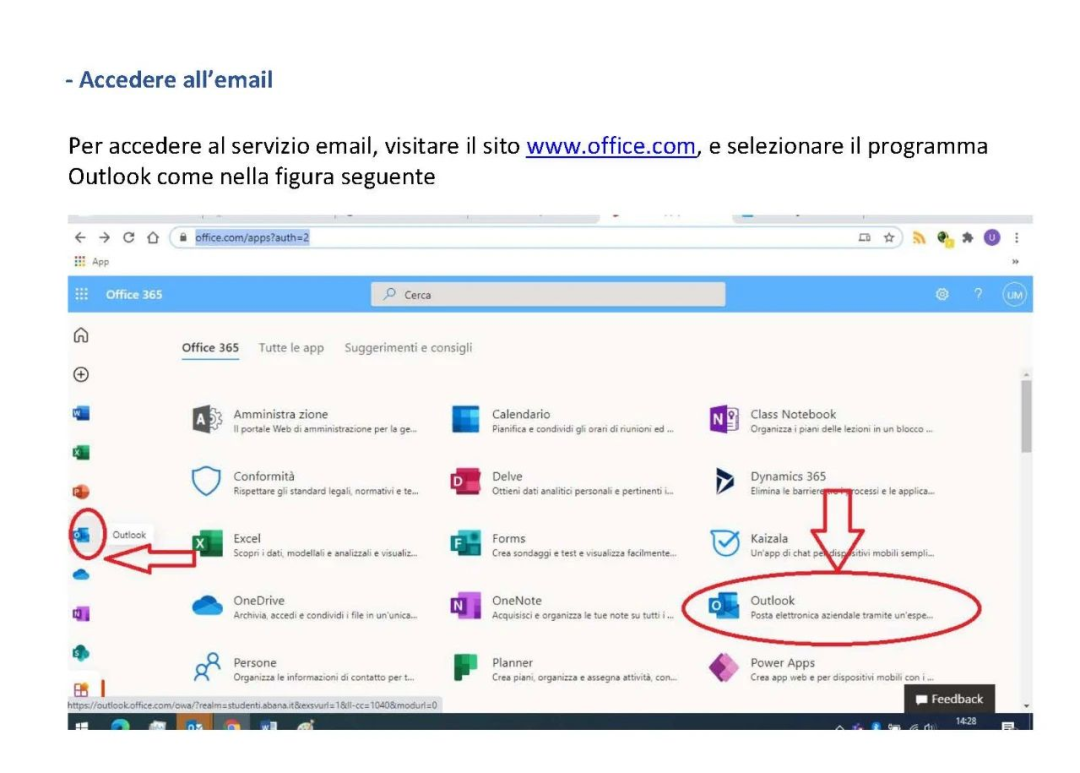Open the Dynamics 365 app tile
Screen dimensions: 1080x773
822,482
